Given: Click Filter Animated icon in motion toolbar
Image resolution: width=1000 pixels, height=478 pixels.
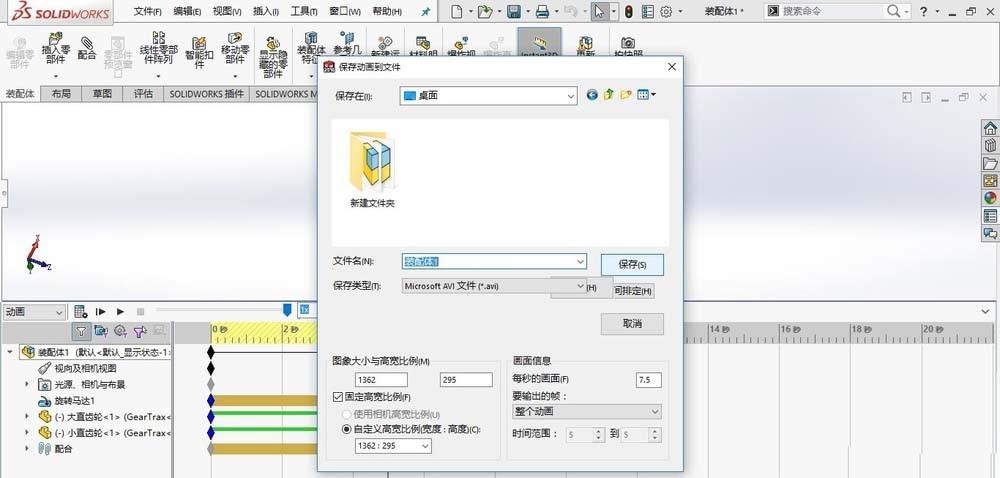Looking at the screenshot, I should tap(101, 331).
